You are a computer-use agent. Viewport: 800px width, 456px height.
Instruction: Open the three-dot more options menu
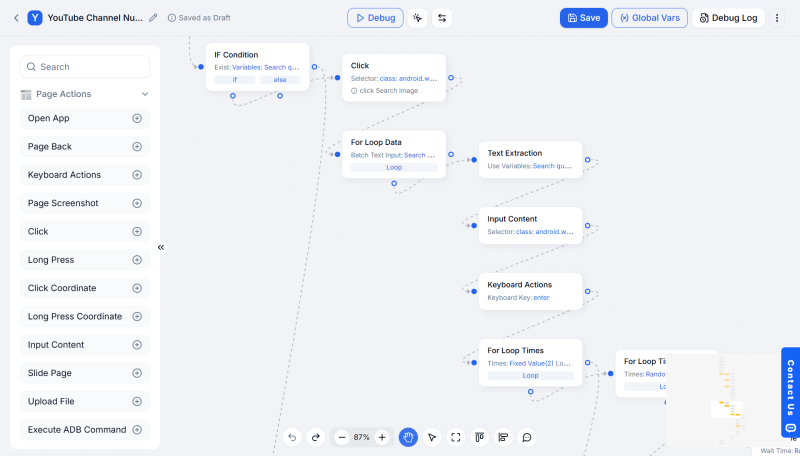777,18
